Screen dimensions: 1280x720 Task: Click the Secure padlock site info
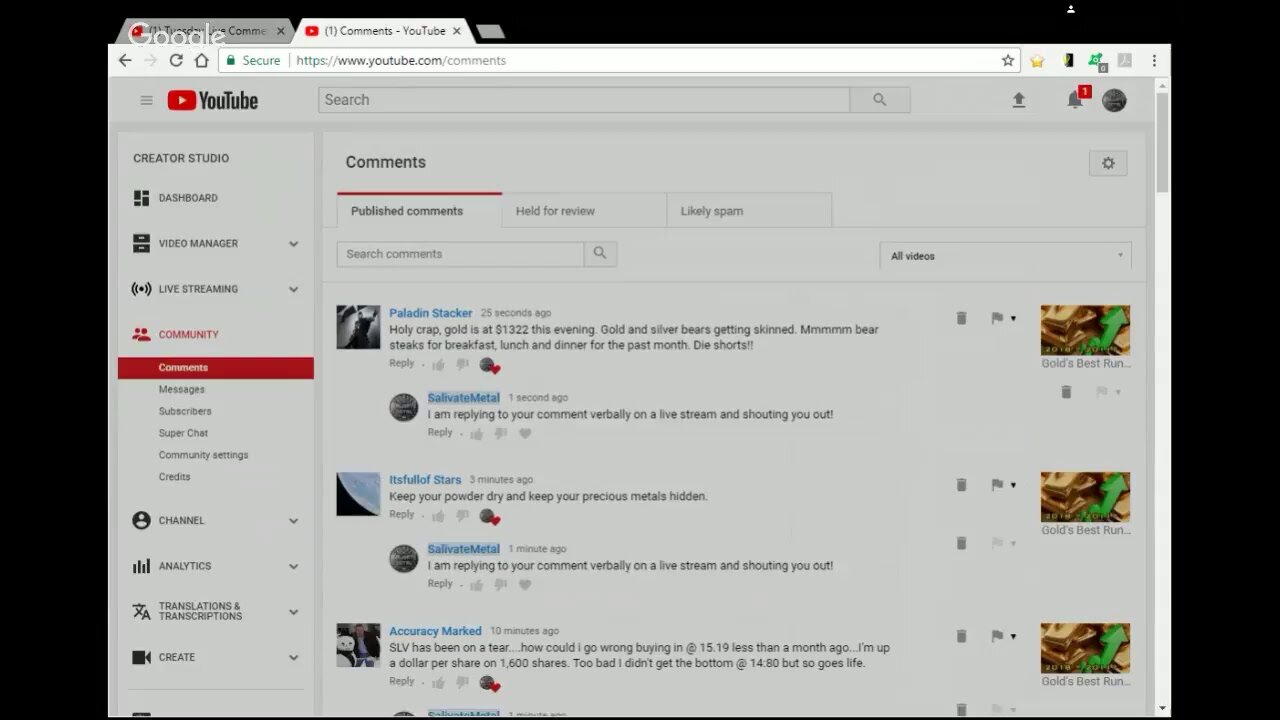pos(254,60)
